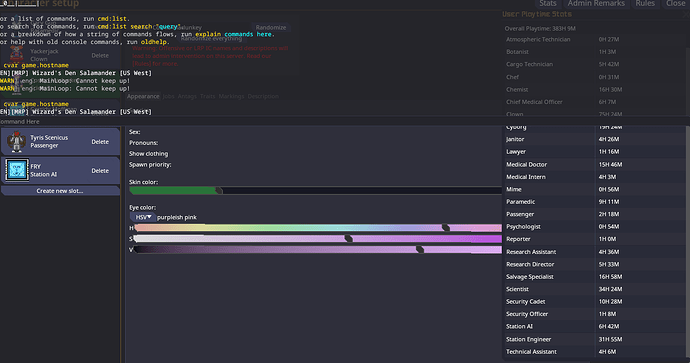Click the 'Spawn priority:' label
The width and height of the screenshot is (690, 363).
[x=150, y=165]
